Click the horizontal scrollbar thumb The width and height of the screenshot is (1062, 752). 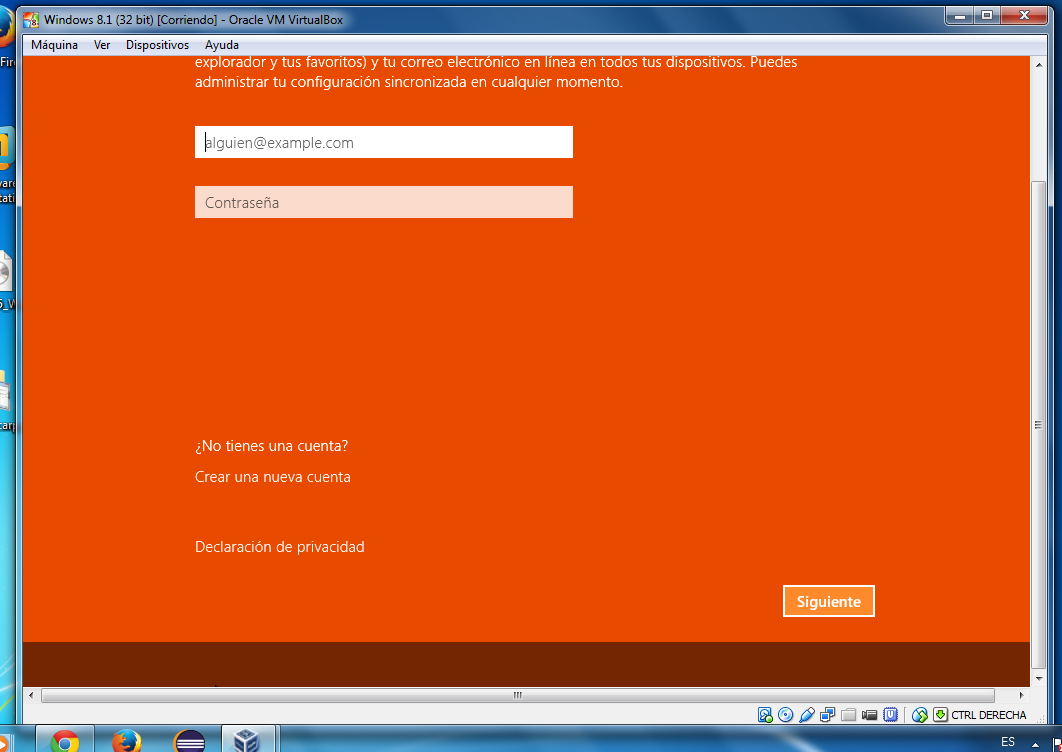pos(517,695)
